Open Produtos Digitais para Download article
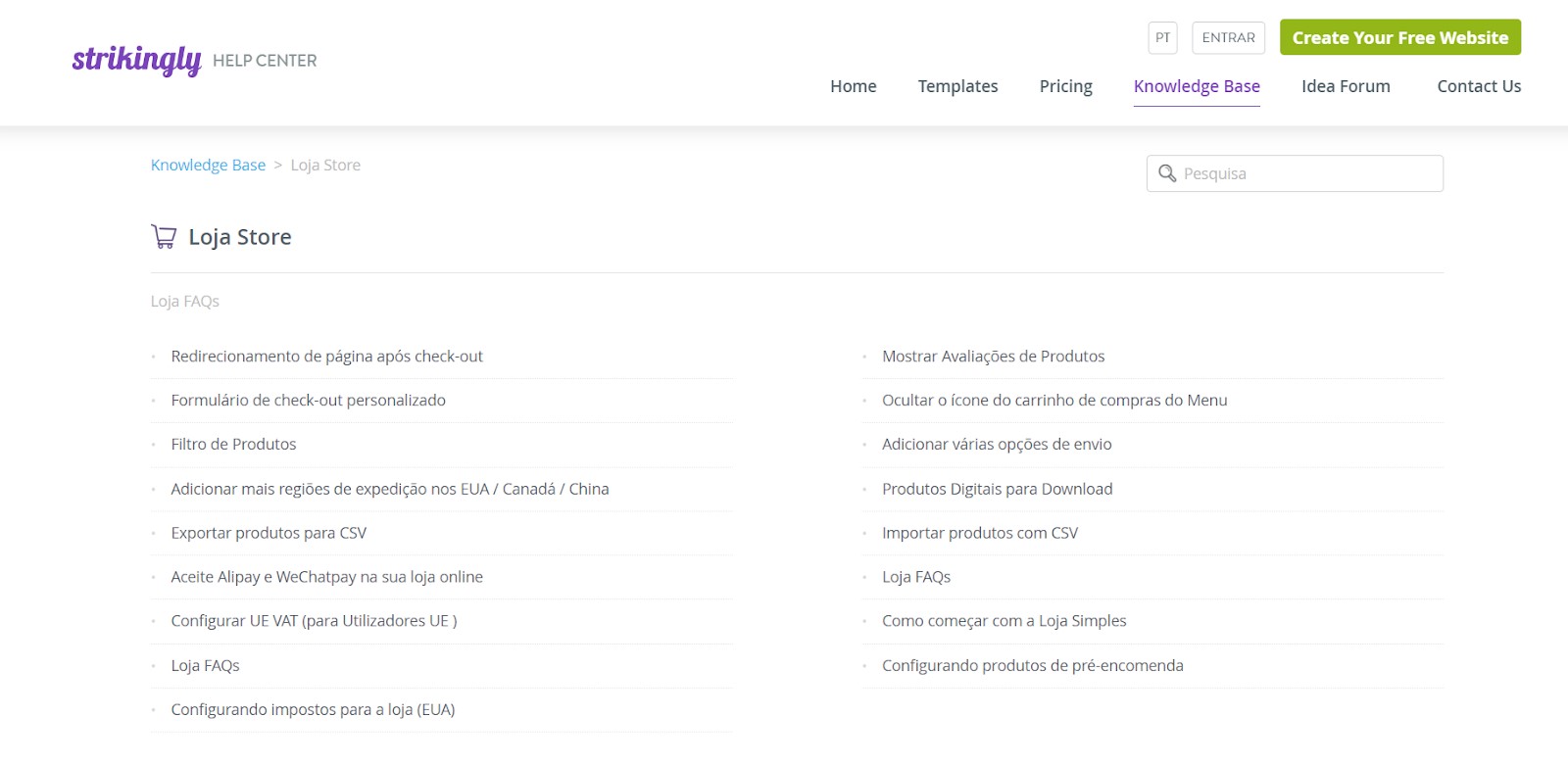 pyautogui.click(x=997, y=489)
